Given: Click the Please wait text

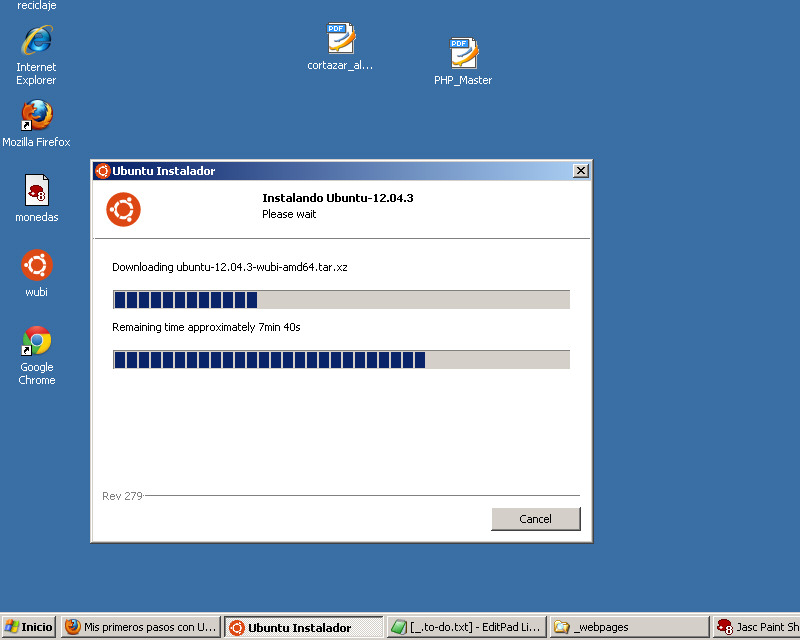Looking at the screenshot, I should pos(289,214).
